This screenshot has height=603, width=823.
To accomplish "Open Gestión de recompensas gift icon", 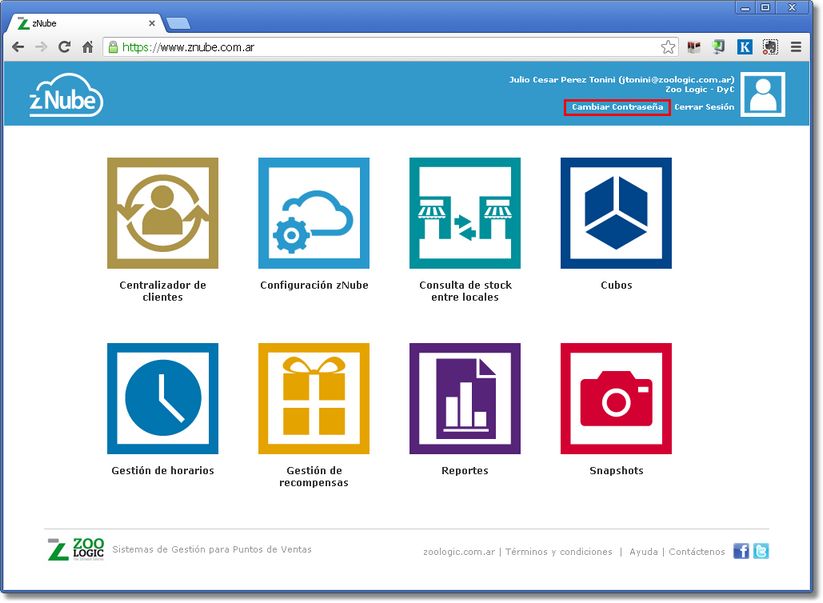I will pyautogui.click(x=313, y=399).
